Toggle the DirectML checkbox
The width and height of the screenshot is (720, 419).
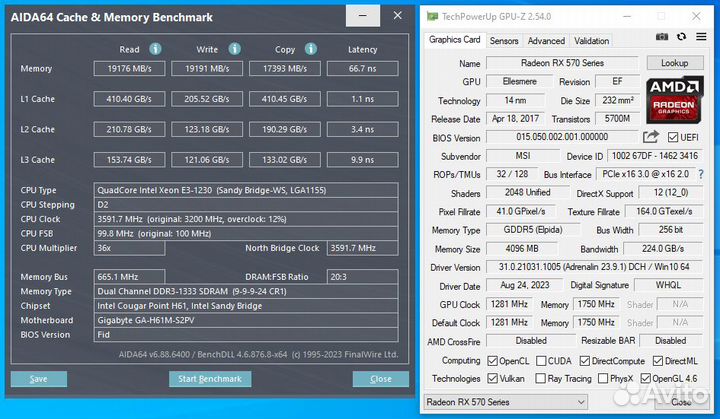tap(658, 361)
